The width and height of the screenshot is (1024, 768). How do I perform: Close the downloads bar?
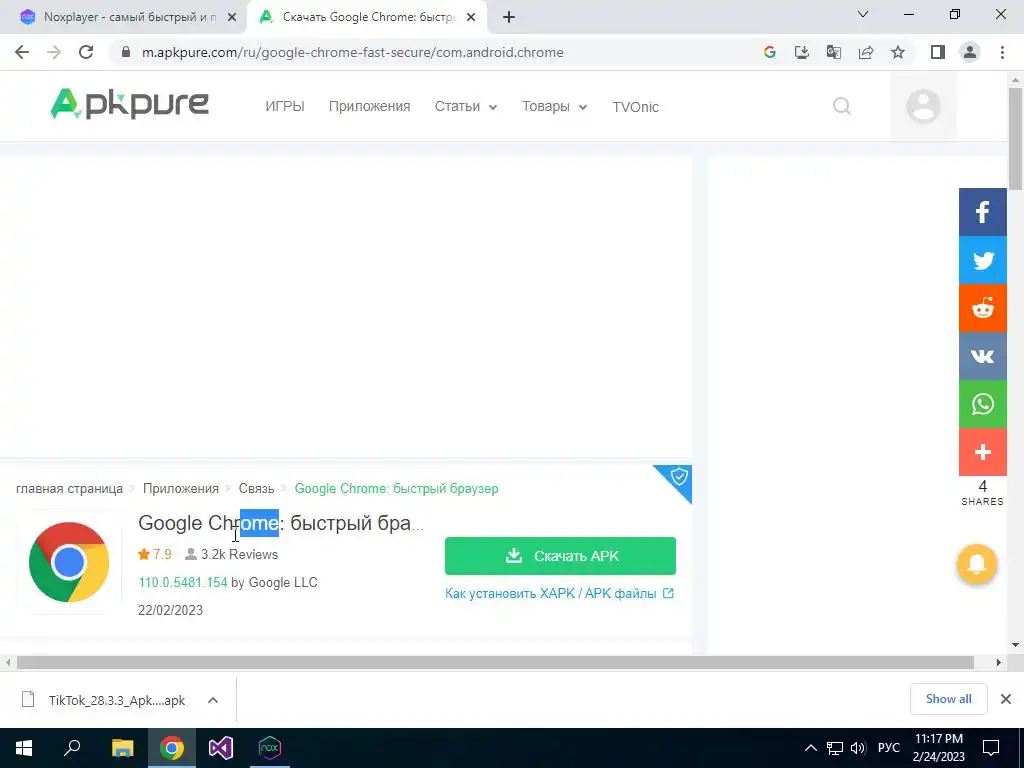pyautogui.click(x=1006, y=699)
